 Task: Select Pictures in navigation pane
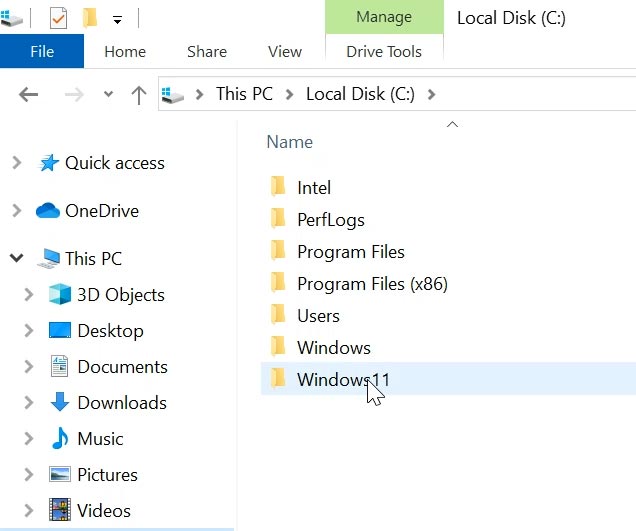point(107,475)
